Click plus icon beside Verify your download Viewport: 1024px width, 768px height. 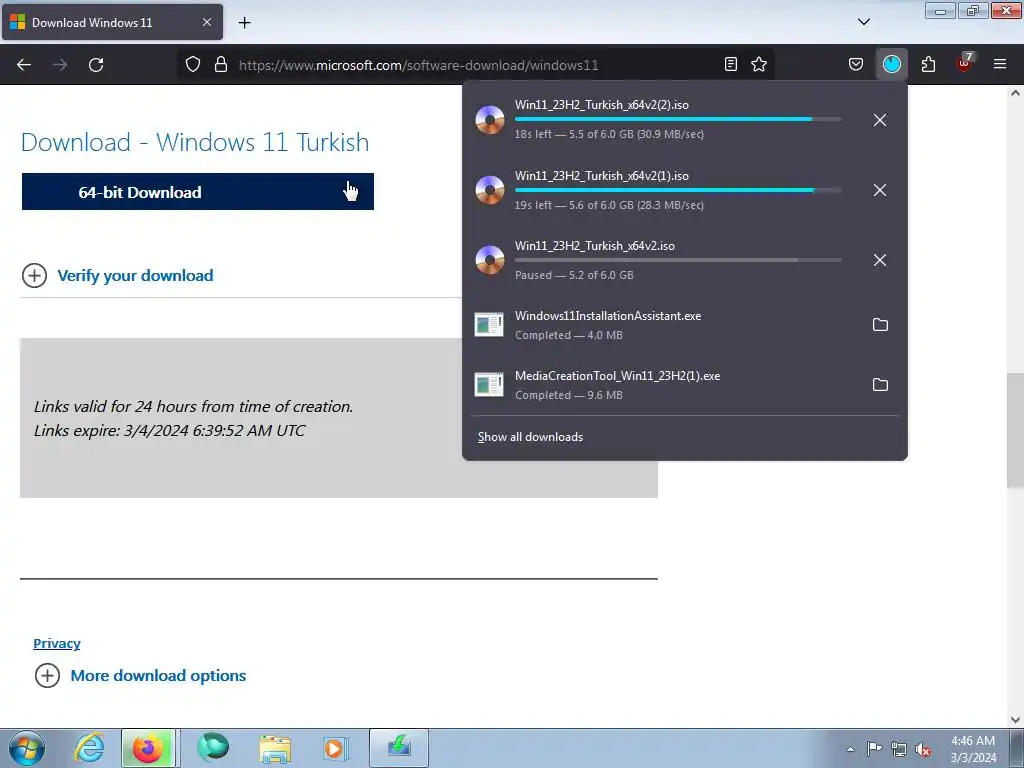pos(34,276)
